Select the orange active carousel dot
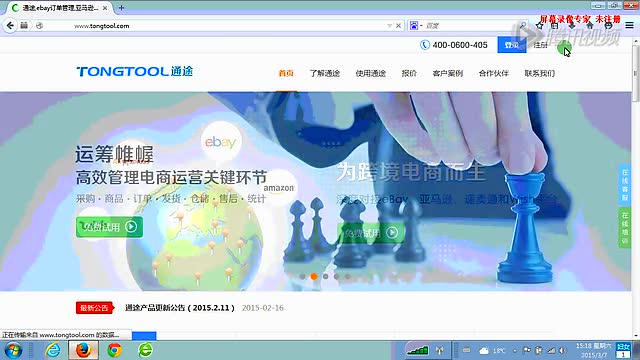Image resolution: width=640 pixels, height=360 pixels. pyautogui.click(x=314, y=276)
